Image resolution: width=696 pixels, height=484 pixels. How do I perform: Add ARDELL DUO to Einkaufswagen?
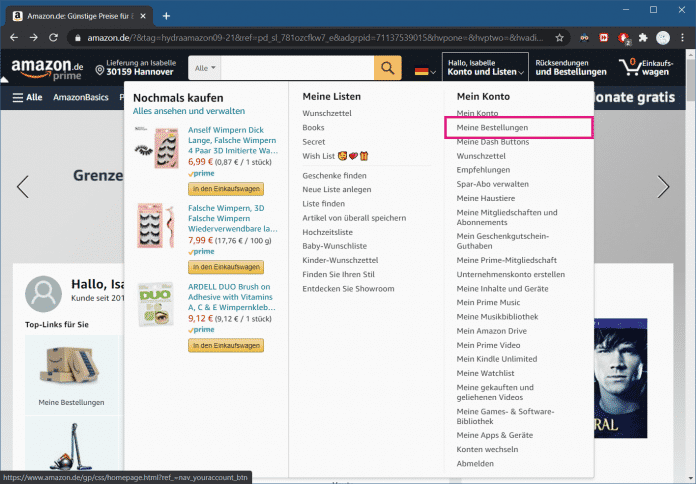[226, 345]
